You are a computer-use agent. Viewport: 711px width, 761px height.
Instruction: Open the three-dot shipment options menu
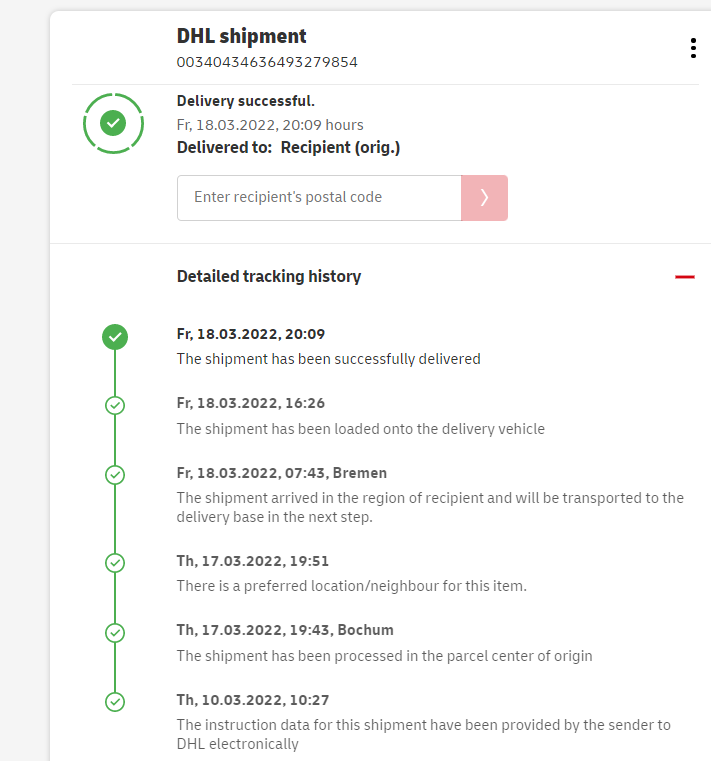pos(693,48)
